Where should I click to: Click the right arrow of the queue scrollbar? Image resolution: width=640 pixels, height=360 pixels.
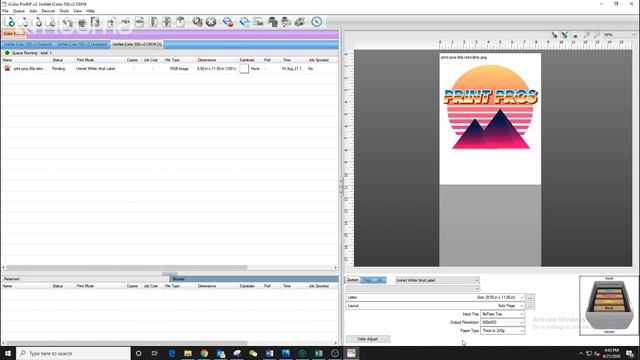click(x=336, y=268)
